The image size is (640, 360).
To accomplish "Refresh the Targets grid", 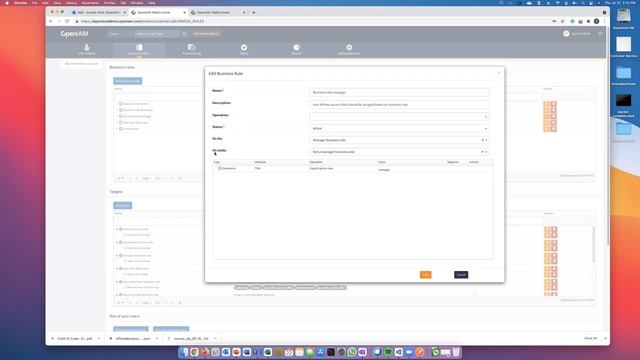I will click(x=180, y=303).
